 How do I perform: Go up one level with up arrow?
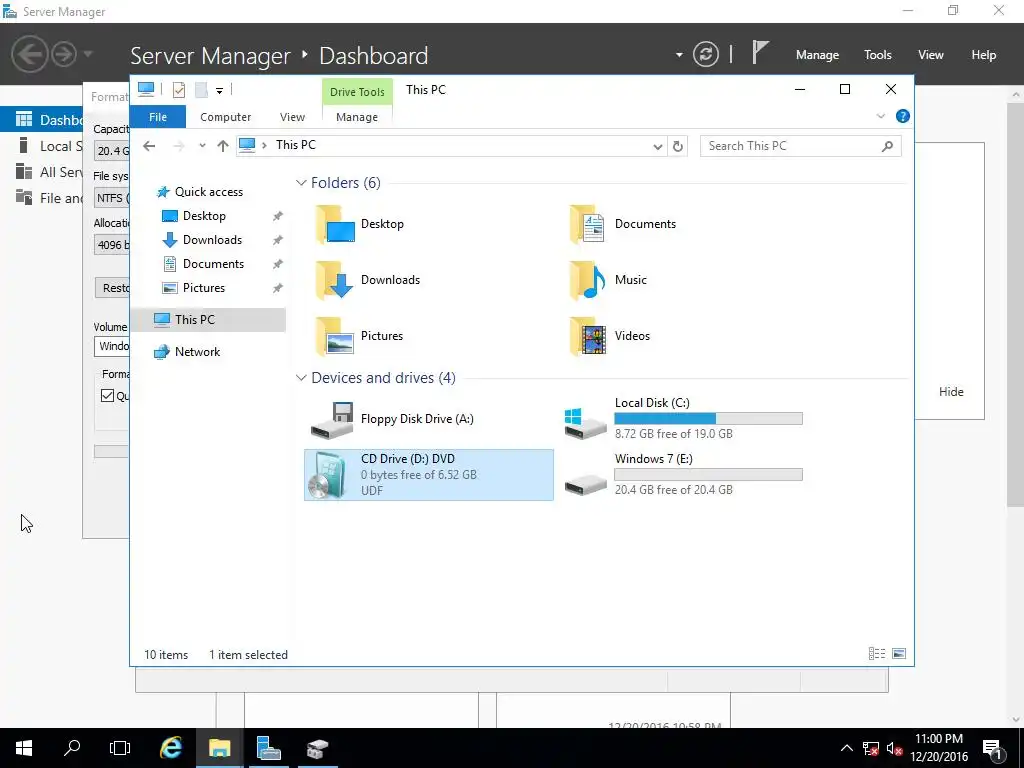[x=223, y=146]
